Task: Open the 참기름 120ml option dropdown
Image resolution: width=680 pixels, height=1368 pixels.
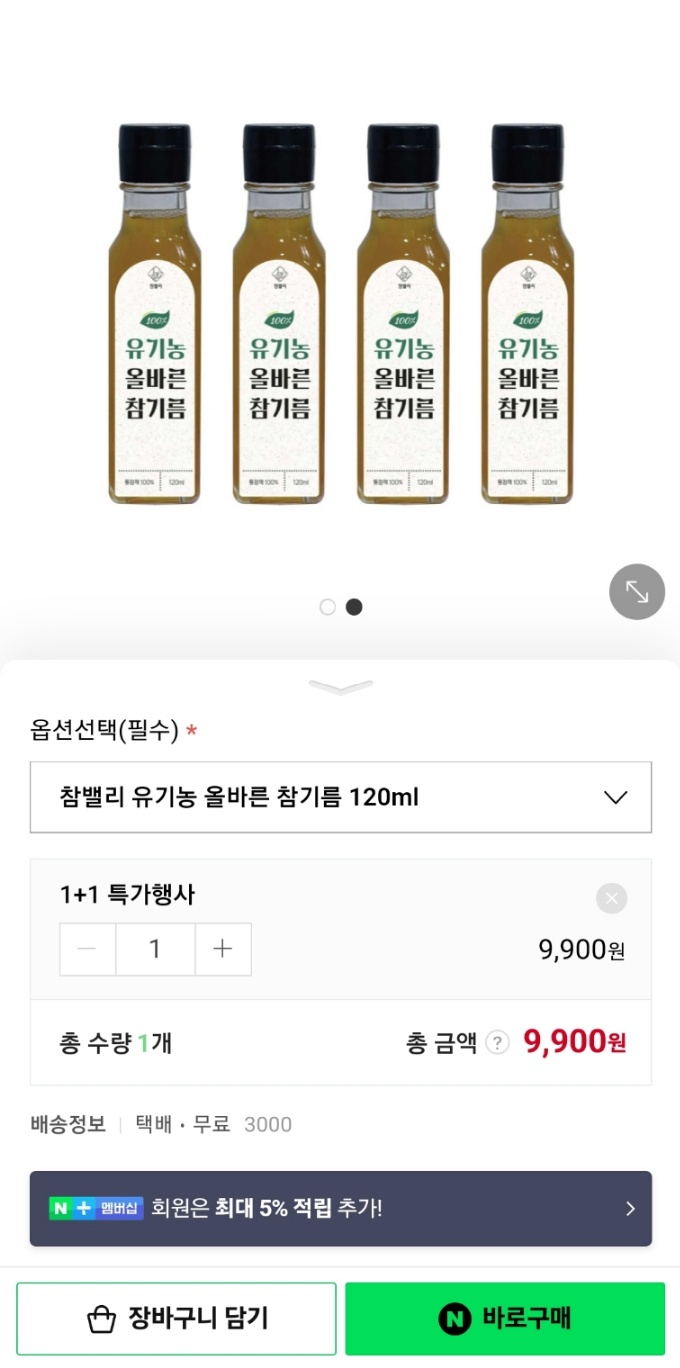Action: point(340,797)
